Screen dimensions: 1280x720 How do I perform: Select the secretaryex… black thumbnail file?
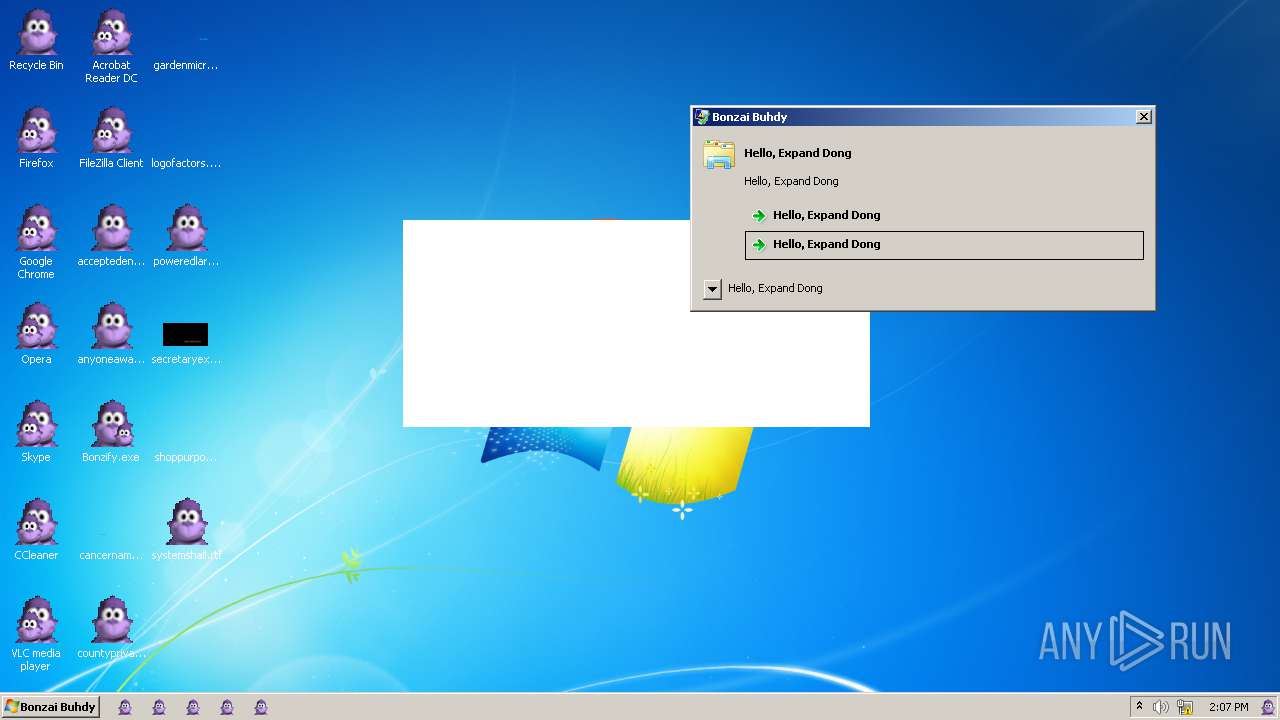186,334
